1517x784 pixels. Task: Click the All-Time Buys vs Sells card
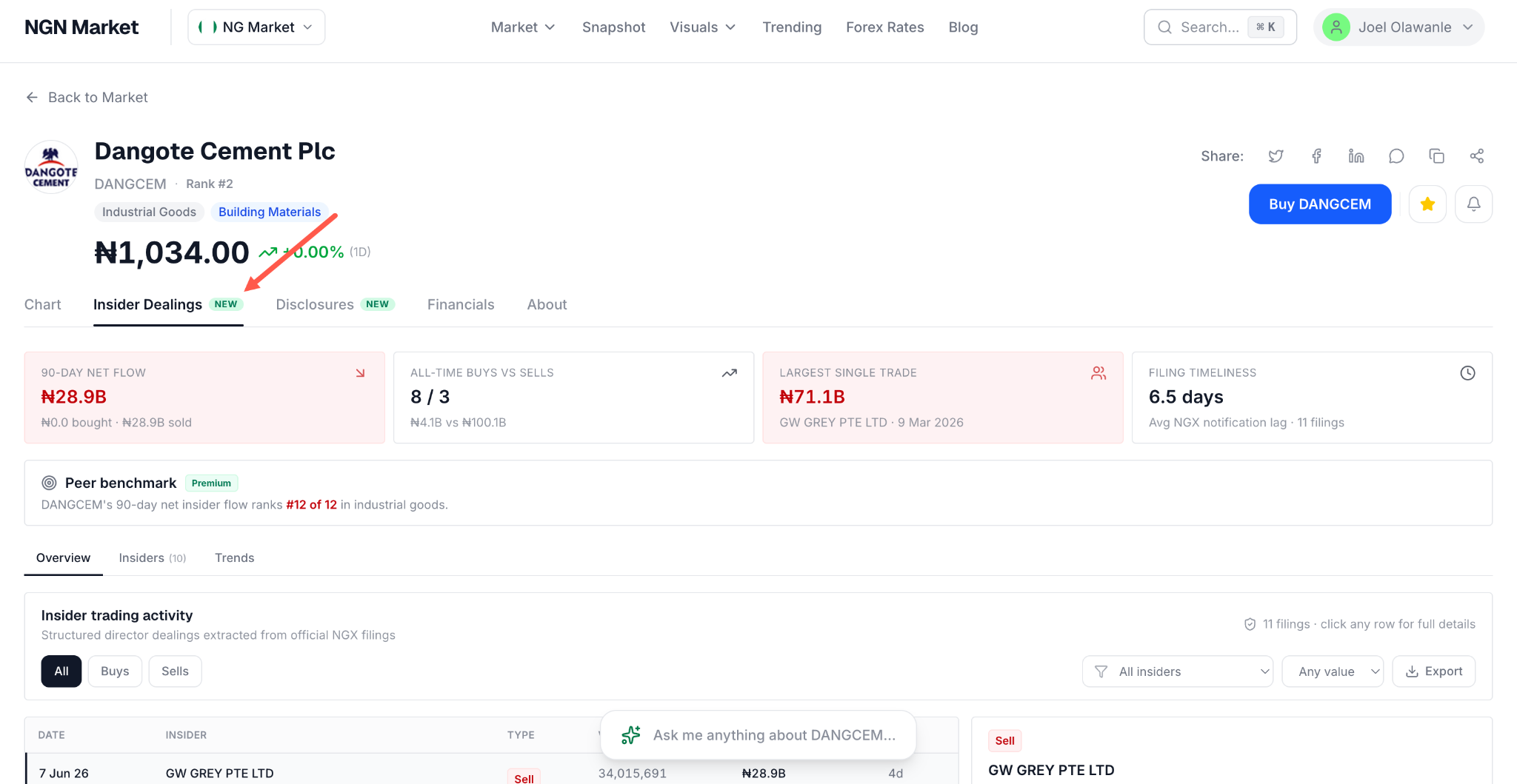click(x=573, y=398)
